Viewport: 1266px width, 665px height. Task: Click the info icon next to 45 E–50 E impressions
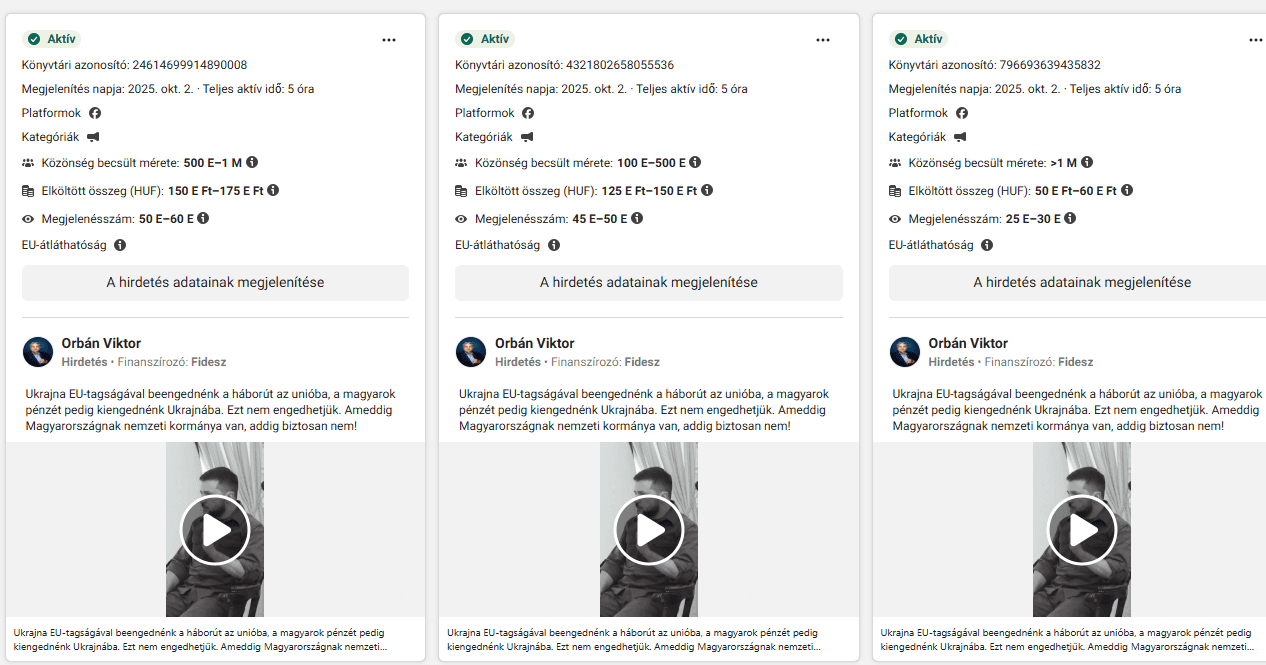638,218
